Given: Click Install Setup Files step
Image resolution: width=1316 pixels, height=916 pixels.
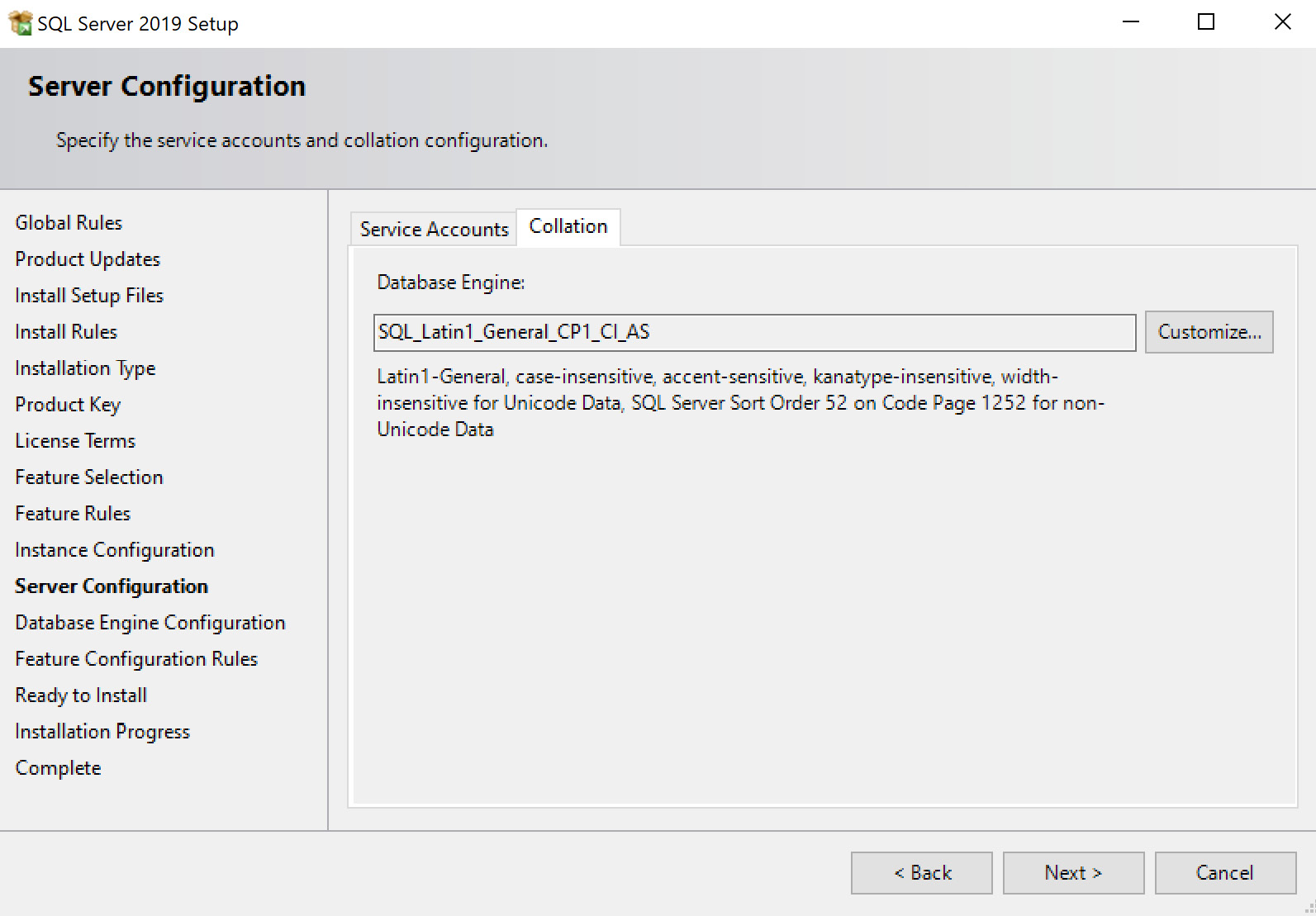Looking at the screenshot, I should click(x=89, y=296).
